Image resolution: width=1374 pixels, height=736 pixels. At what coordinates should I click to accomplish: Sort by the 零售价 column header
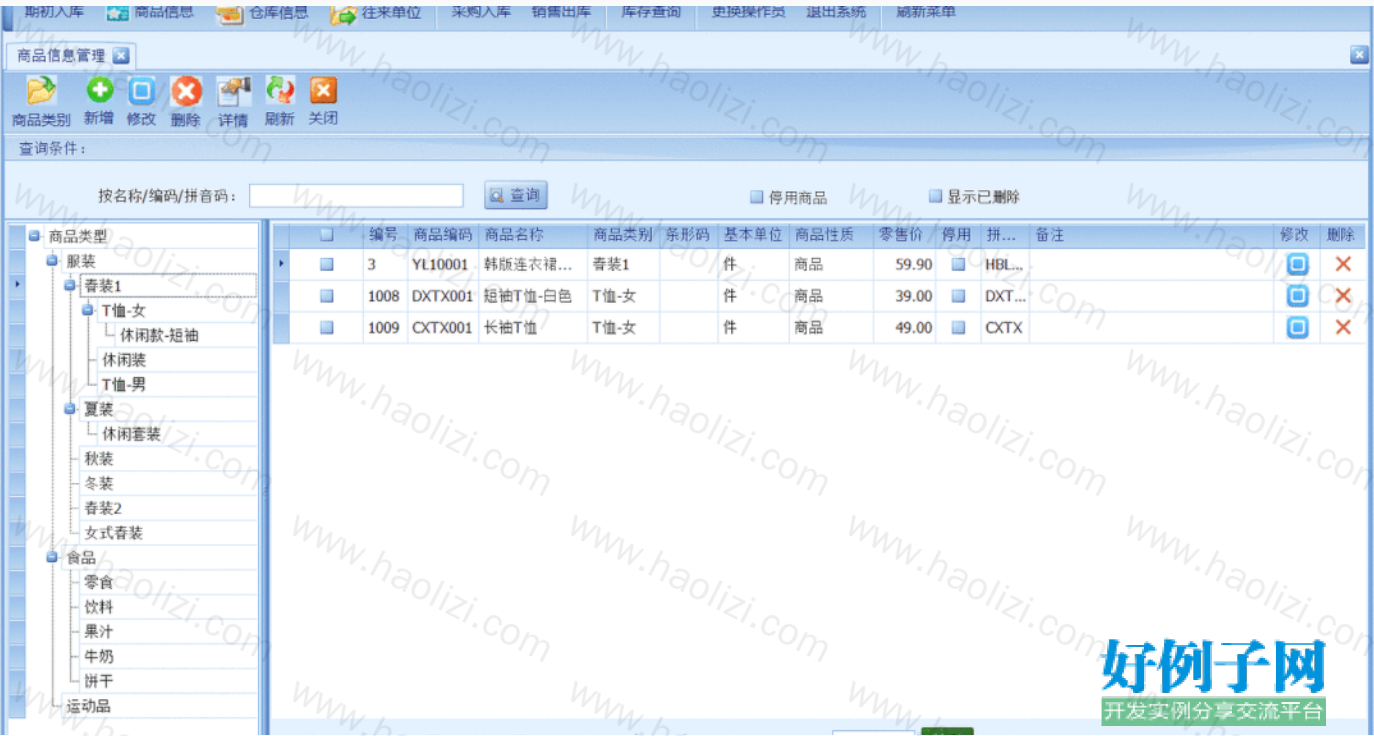point(904,235)
